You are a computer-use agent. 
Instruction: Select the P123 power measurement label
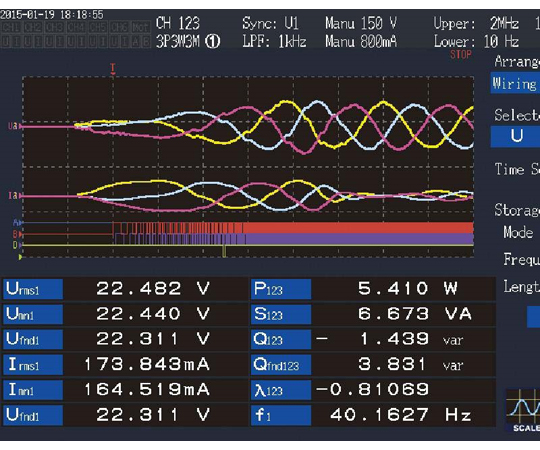click(281, 289)
